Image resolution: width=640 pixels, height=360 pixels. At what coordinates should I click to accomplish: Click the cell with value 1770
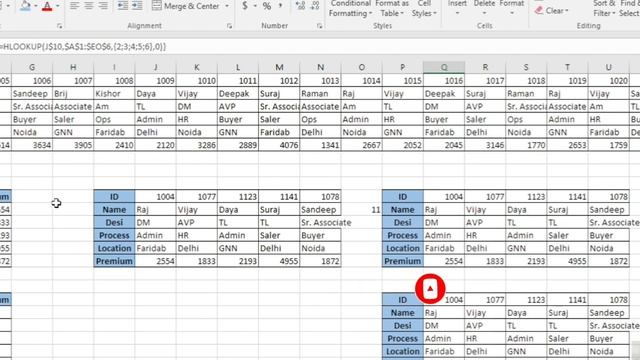[527, 145]
